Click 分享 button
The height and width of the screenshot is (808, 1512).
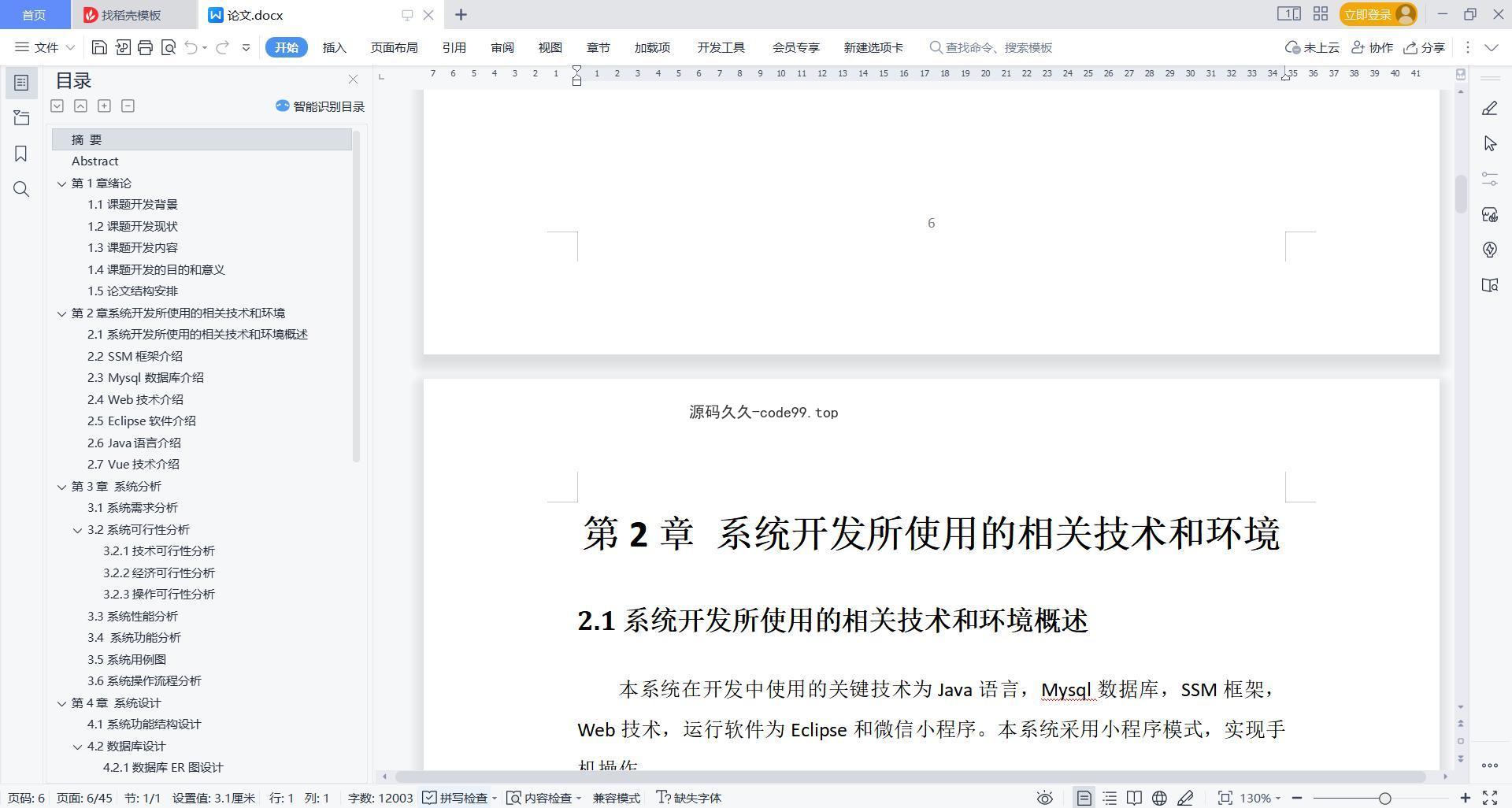(1425, 47)
